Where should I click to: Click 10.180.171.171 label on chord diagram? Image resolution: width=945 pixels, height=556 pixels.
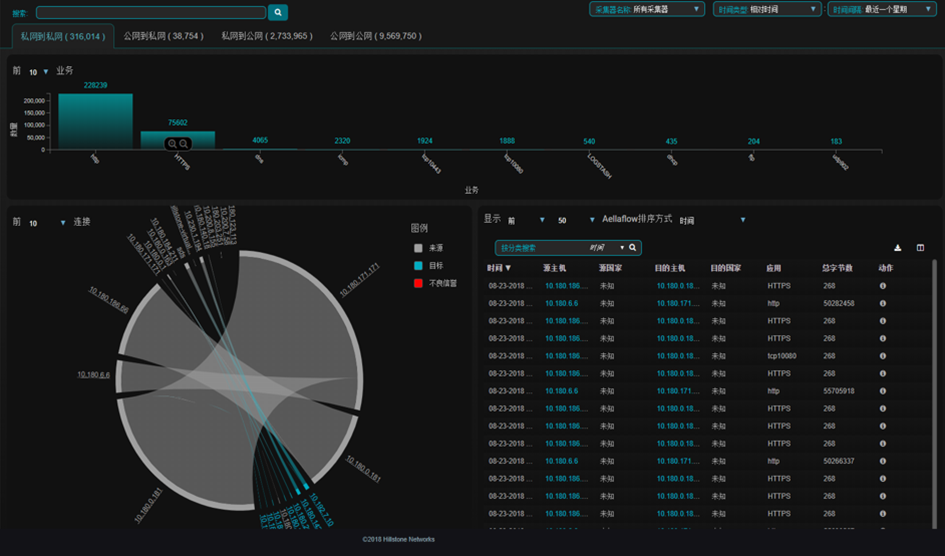(360, 279)
